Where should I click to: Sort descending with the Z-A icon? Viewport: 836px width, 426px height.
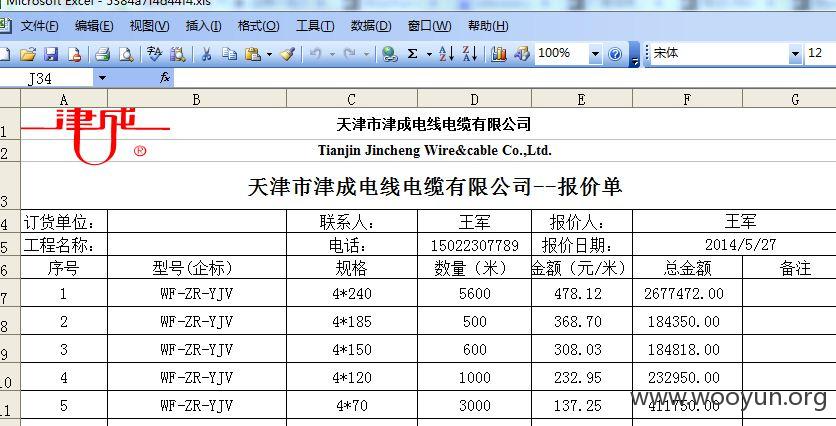point(470,54)
